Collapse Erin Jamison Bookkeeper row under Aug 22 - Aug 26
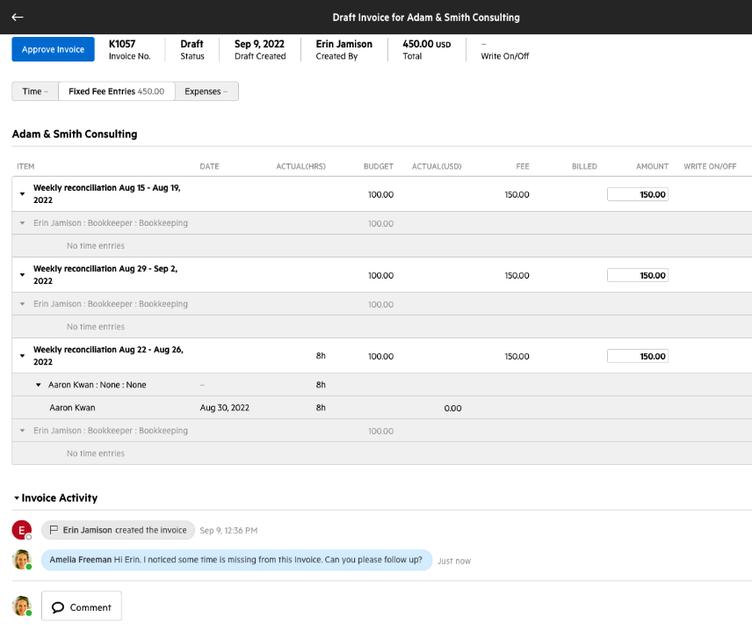Viewport: 752px width, 631px height. [22, 431]
